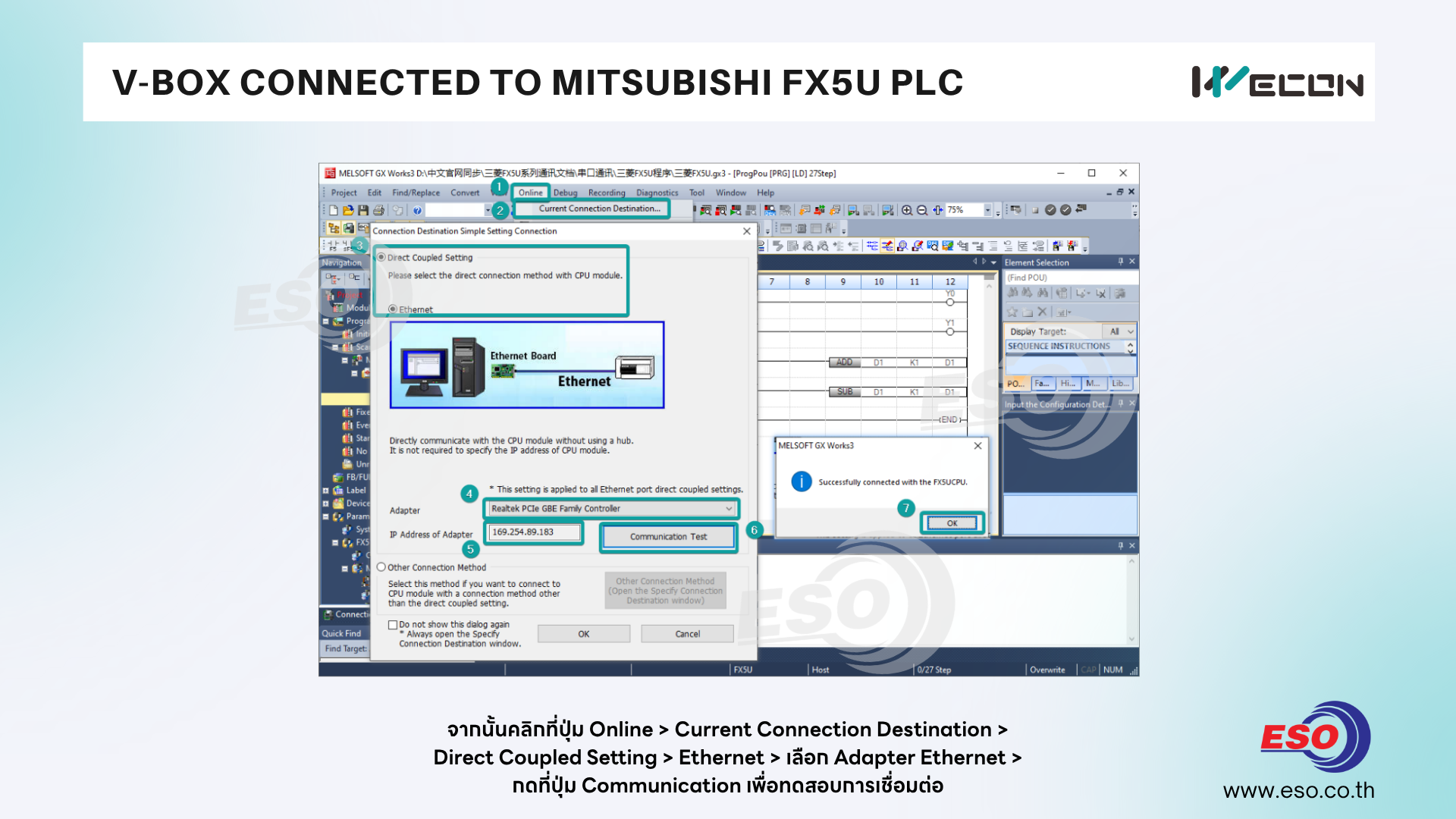The width and height of the screenshot is (1456, 819).
Task: Pin the Input the Configuration Detail panel
Action: 1121,404
